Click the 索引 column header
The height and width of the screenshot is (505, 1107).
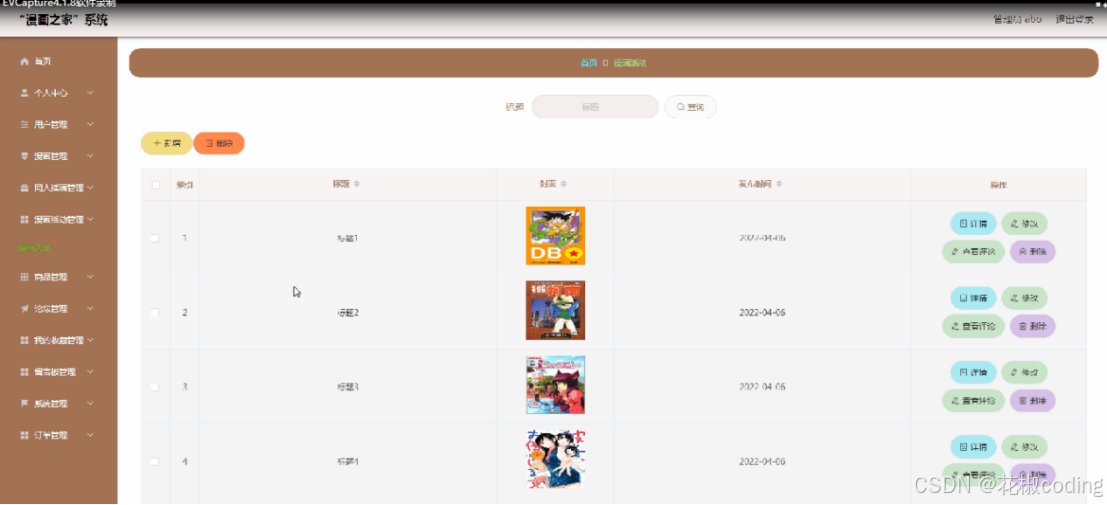coord(184,185)
